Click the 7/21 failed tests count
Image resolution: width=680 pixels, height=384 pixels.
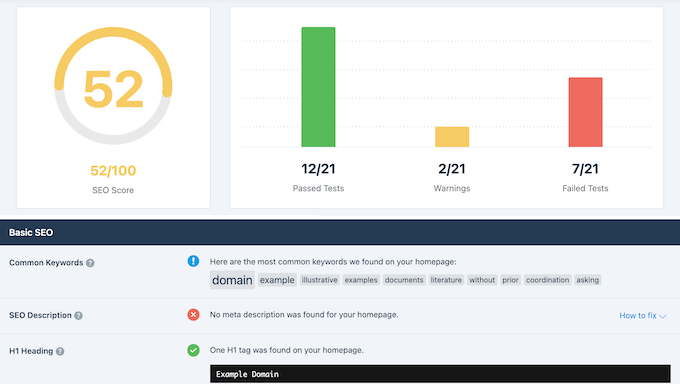[585, 169]
